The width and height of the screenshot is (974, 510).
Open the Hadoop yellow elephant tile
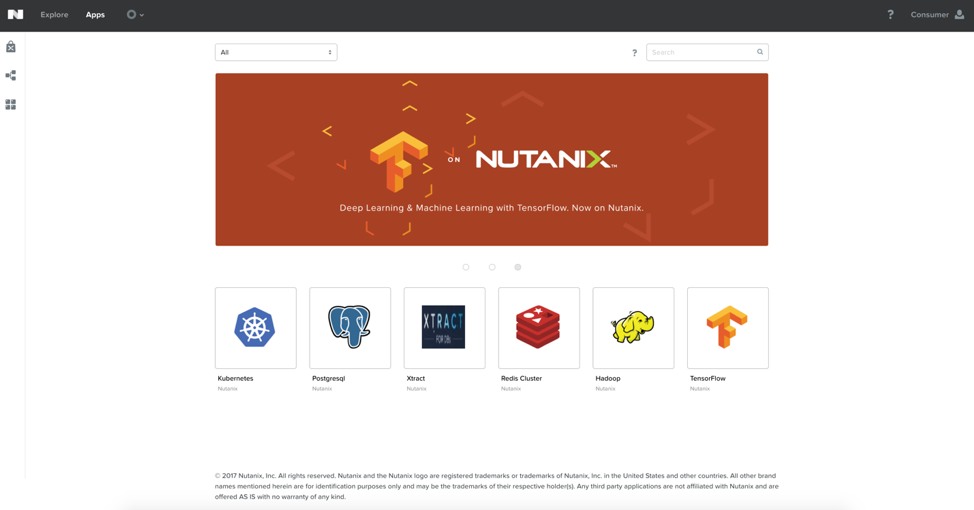633,327
